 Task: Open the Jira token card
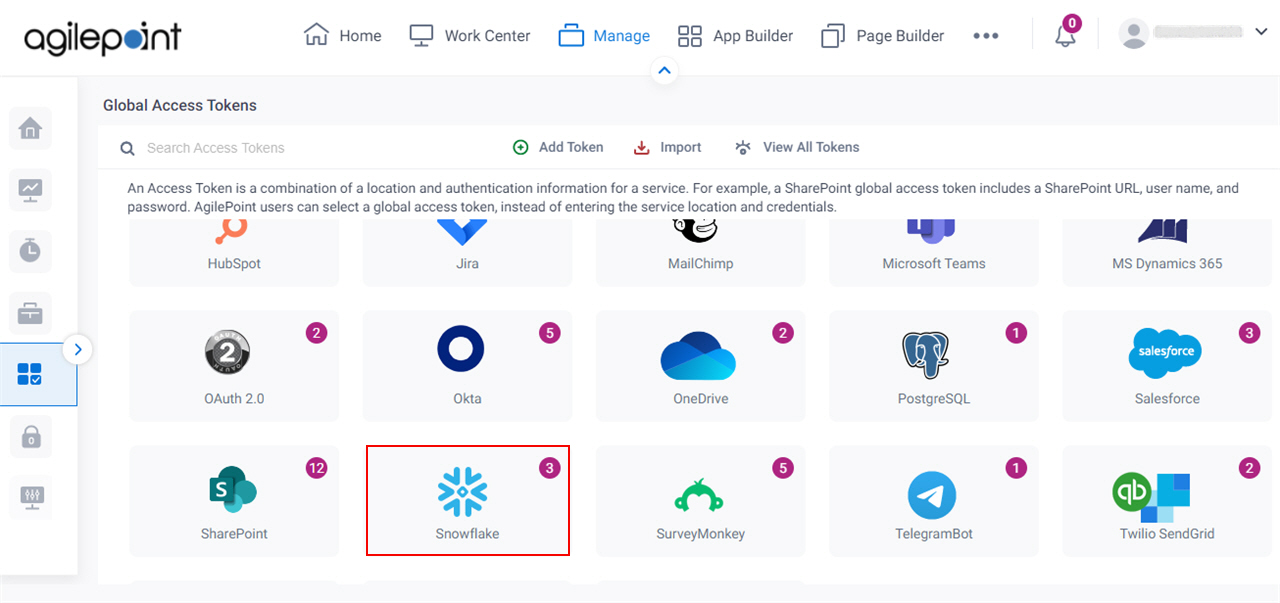(467, 253)
